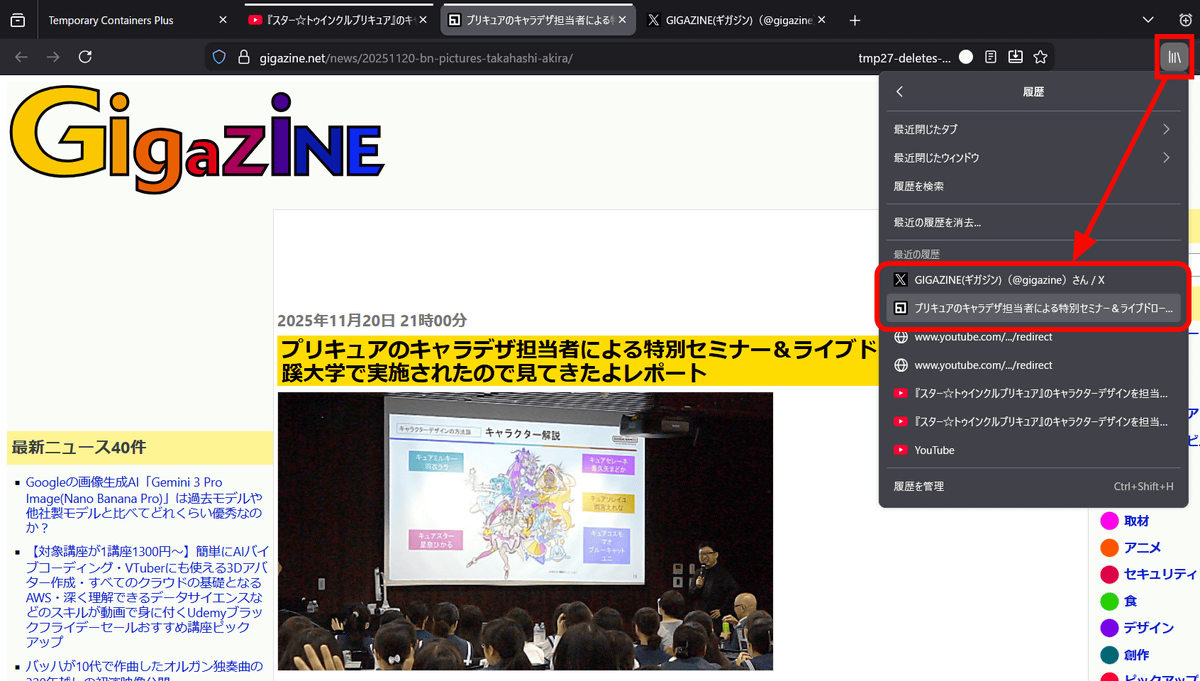The image size is (1200, 681).
Task: Open reader view from the address bar
Action: 990,57
